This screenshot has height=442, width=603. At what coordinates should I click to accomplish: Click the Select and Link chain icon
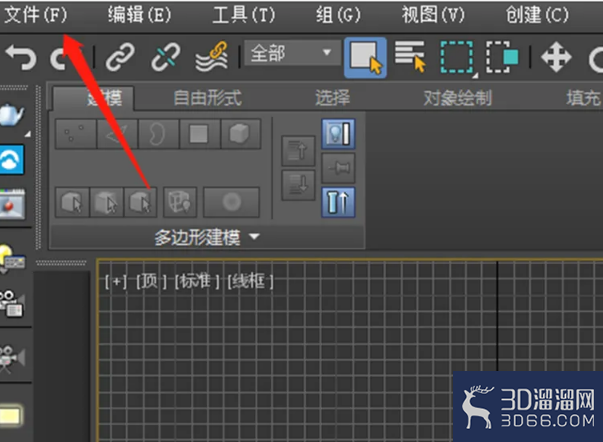click(x=120, y=58)
